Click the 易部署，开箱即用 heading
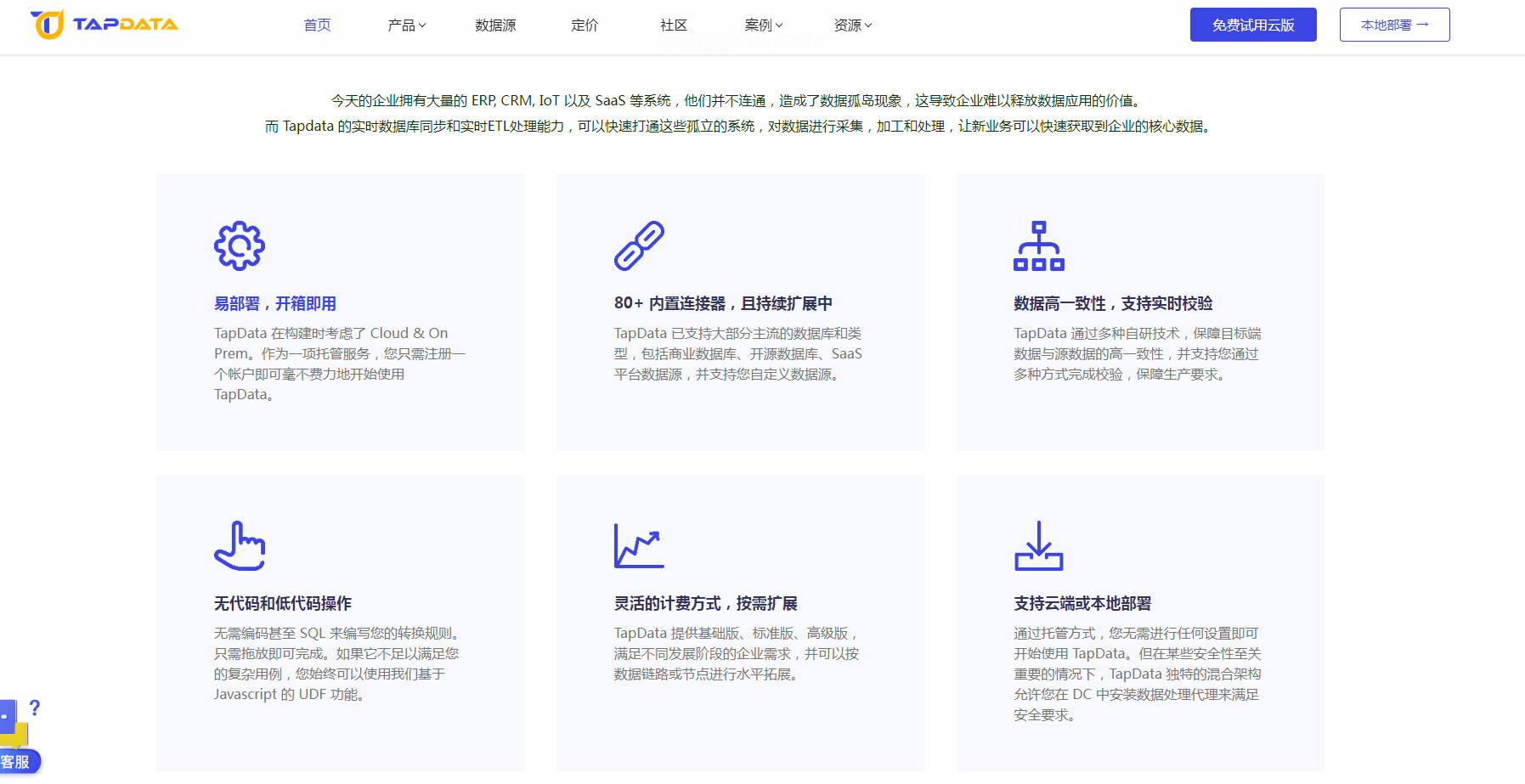This screenshot has width=1525, height=784. [275, 303]
